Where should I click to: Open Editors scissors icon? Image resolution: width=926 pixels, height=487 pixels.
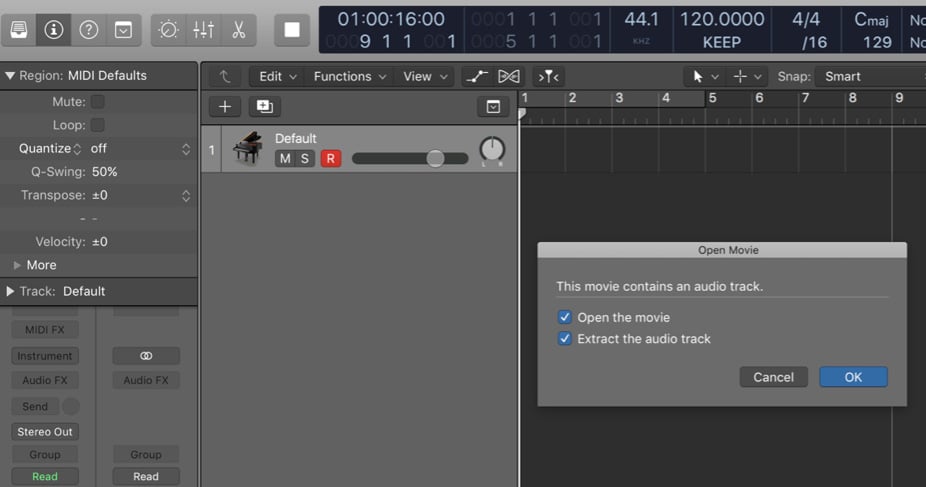(239, 30)
